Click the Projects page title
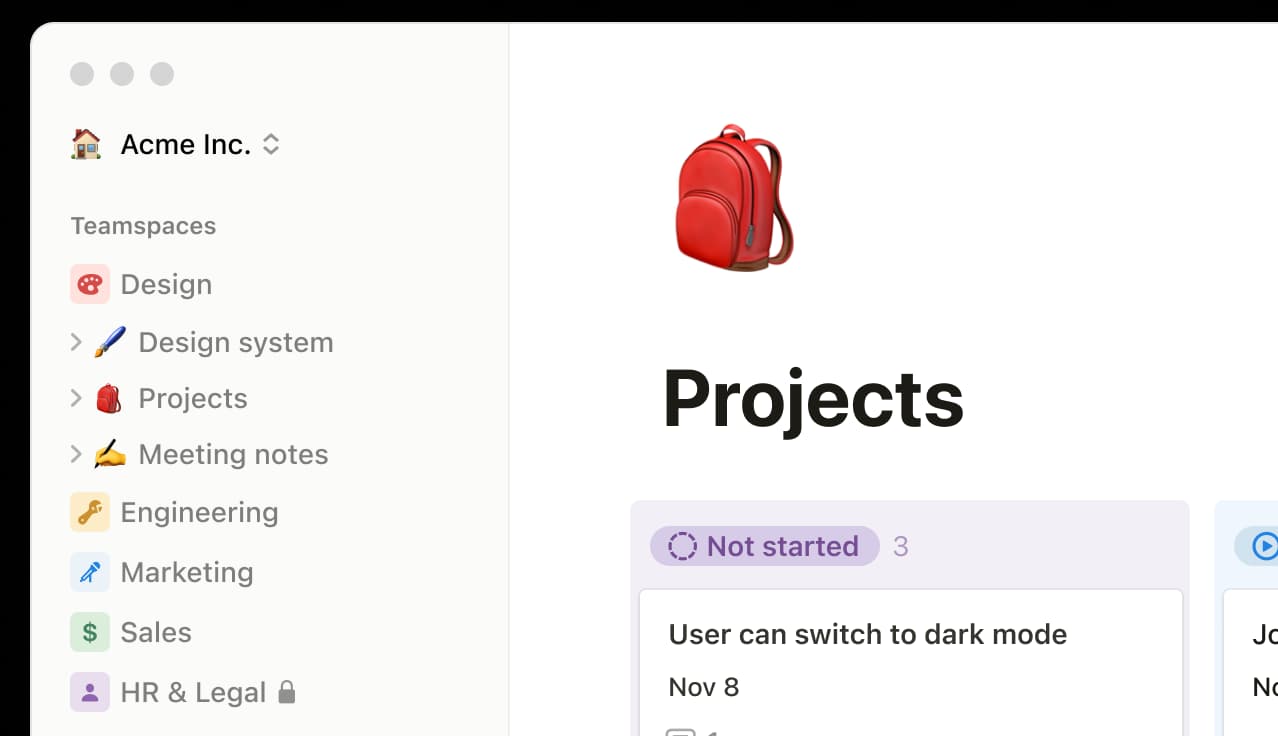 tap(812, 399)
